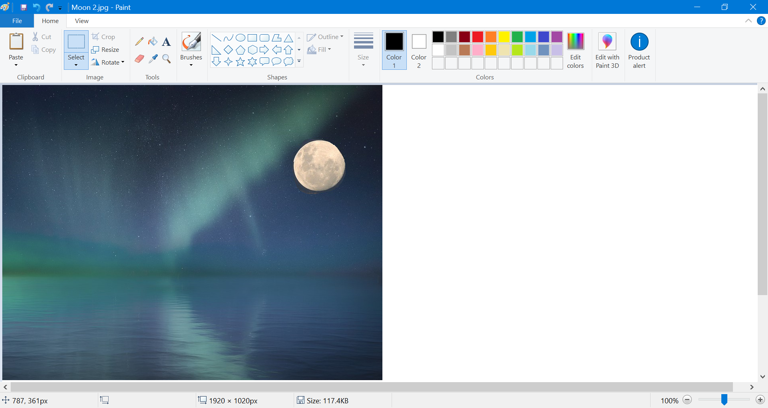Click the Resize button
This screenshot has height=408, width=768.
(105, 49)
